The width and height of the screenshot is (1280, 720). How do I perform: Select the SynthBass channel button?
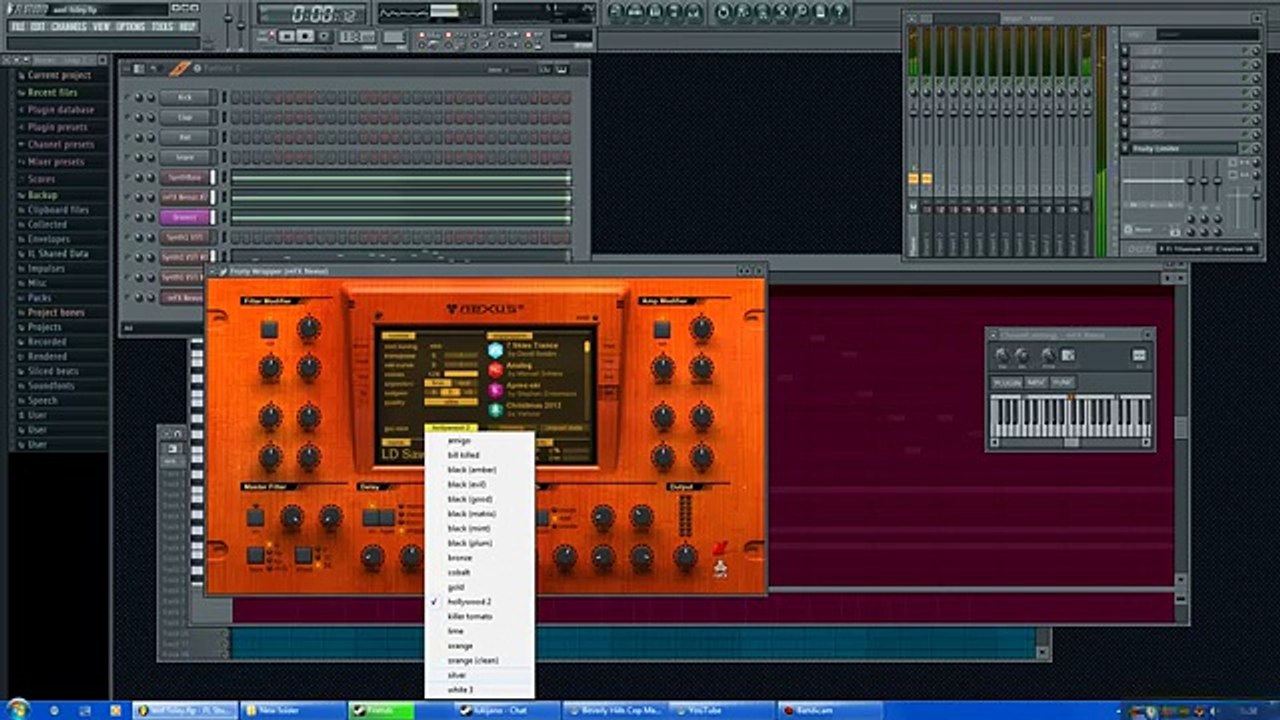click(x=187, y=178)
